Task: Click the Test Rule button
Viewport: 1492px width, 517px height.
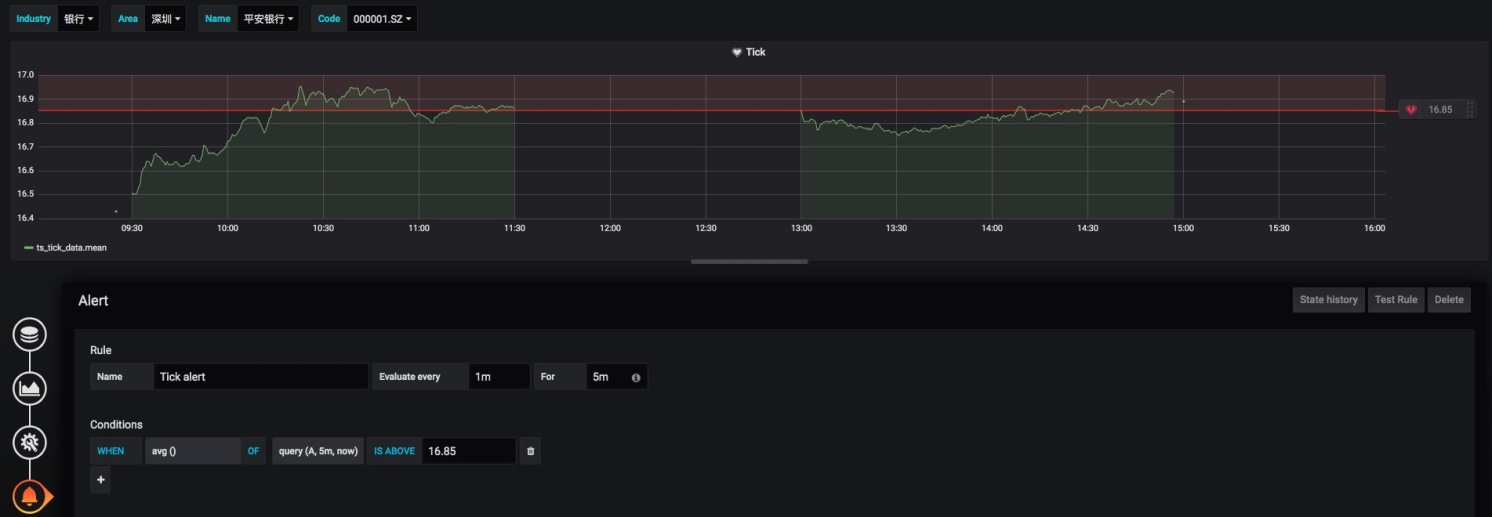Action: coord(1396,300)
